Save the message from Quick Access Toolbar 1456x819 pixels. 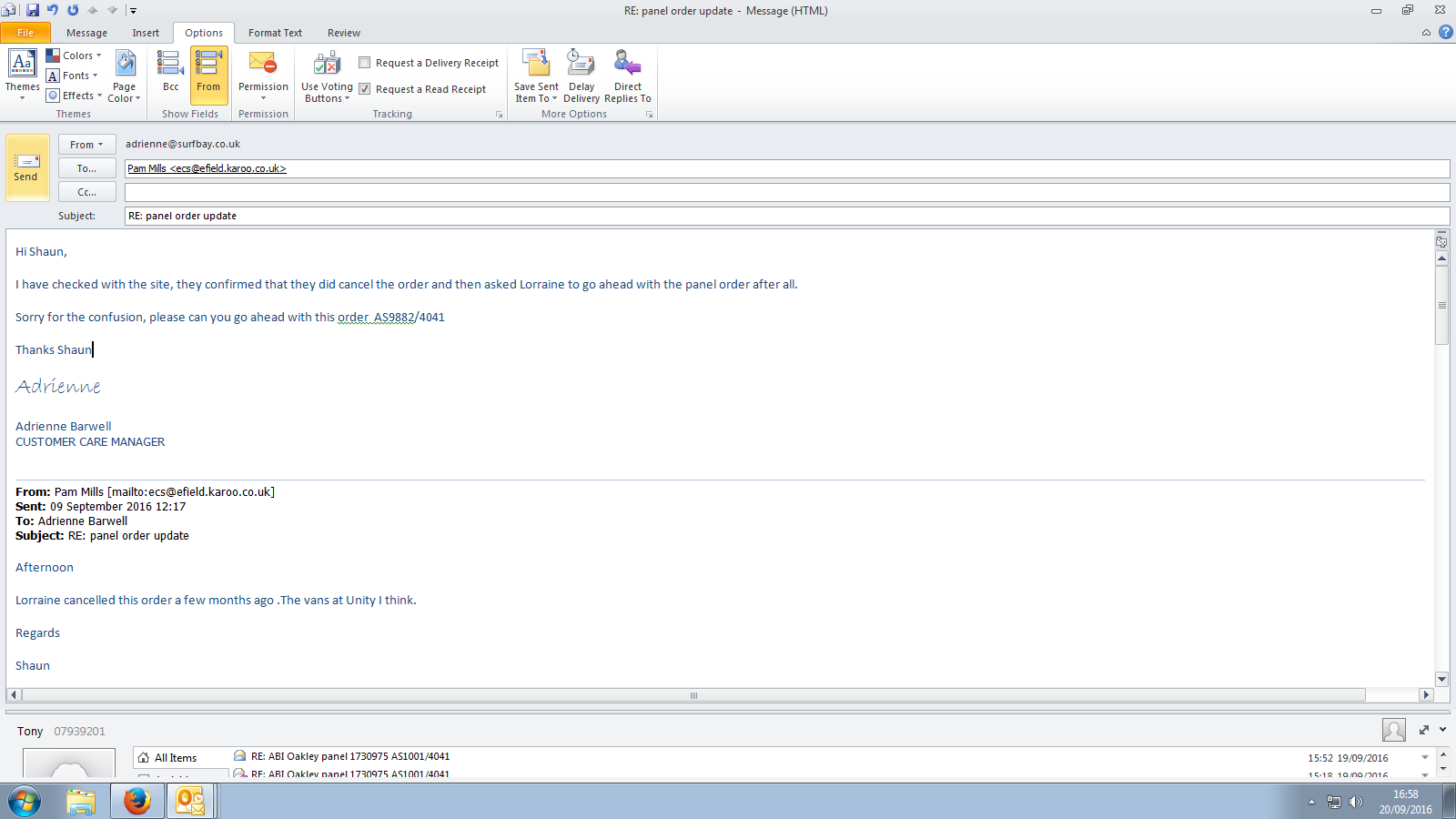click(33, 10)
